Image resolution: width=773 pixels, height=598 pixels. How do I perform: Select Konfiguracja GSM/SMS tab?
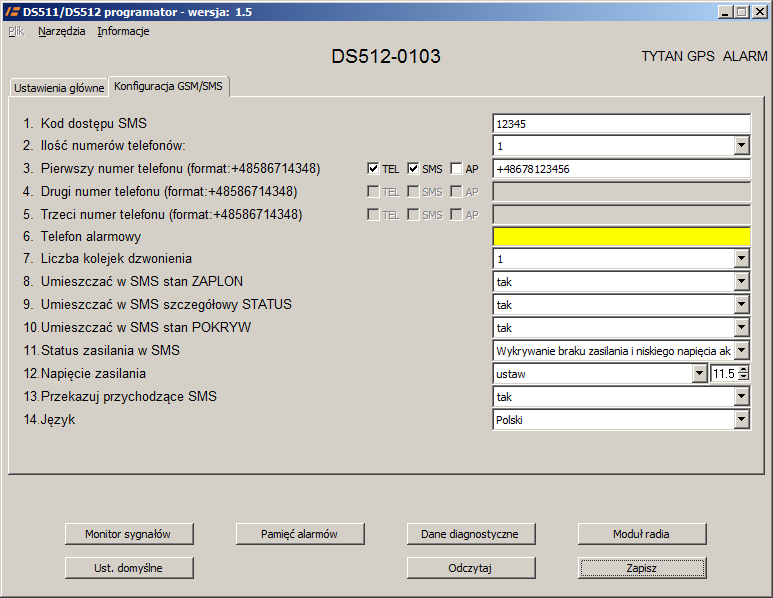(169, 86)
